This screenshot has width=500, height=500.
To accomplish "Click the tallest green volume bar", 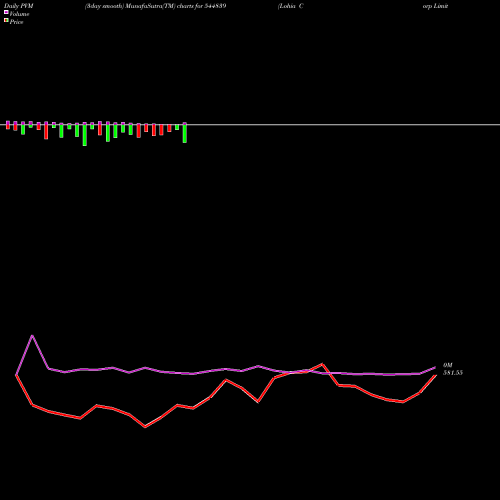I will click(85, 135).
